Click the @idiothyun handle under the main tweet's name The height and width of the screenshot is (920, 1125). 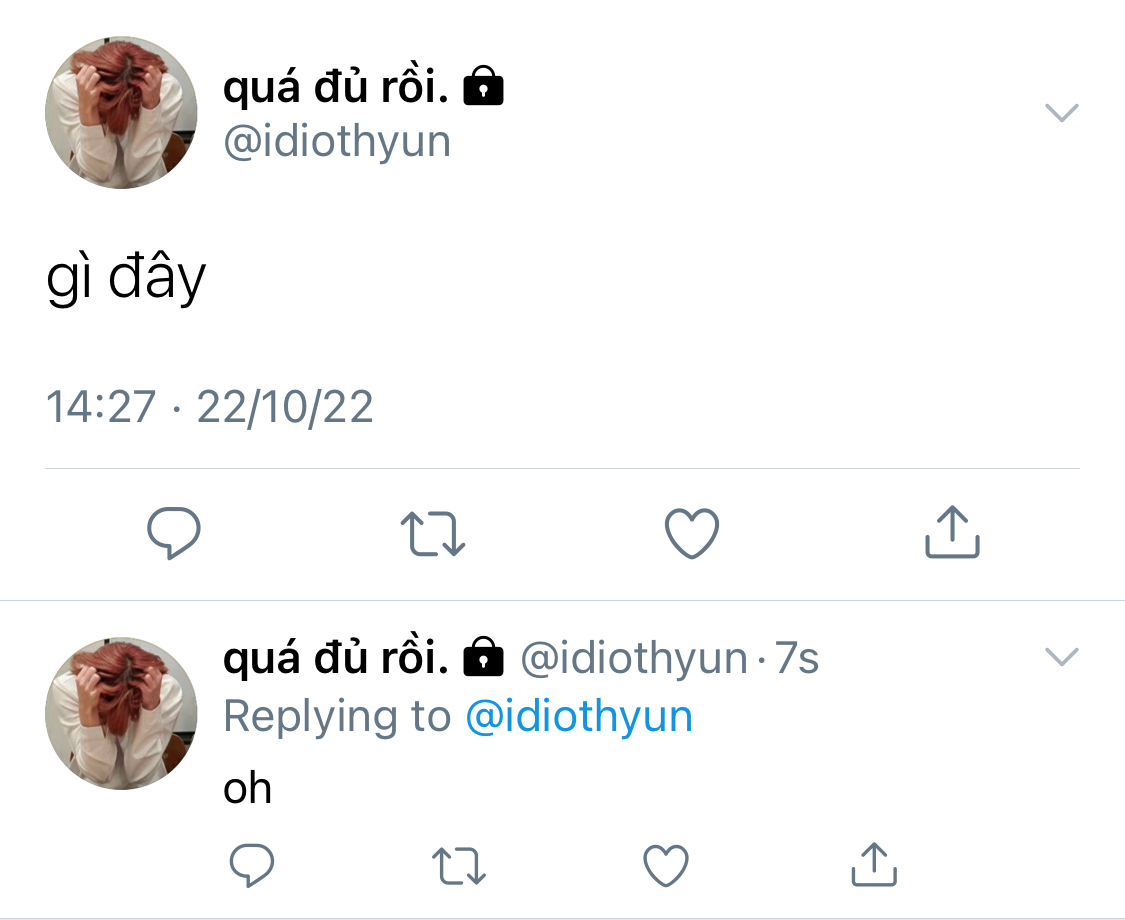[x=337, y=142]
